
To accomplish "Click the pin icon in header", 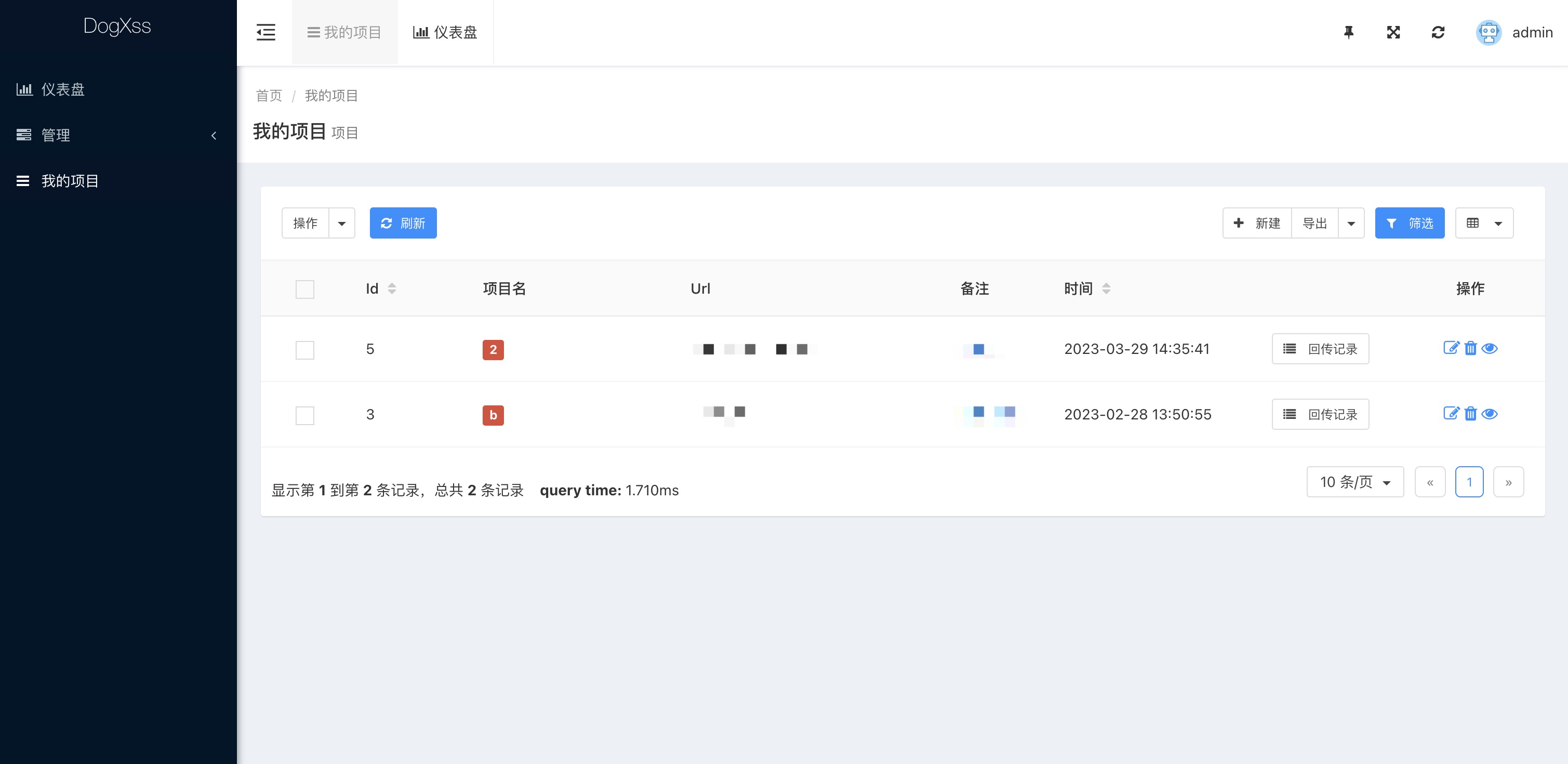I will 1348,32.
